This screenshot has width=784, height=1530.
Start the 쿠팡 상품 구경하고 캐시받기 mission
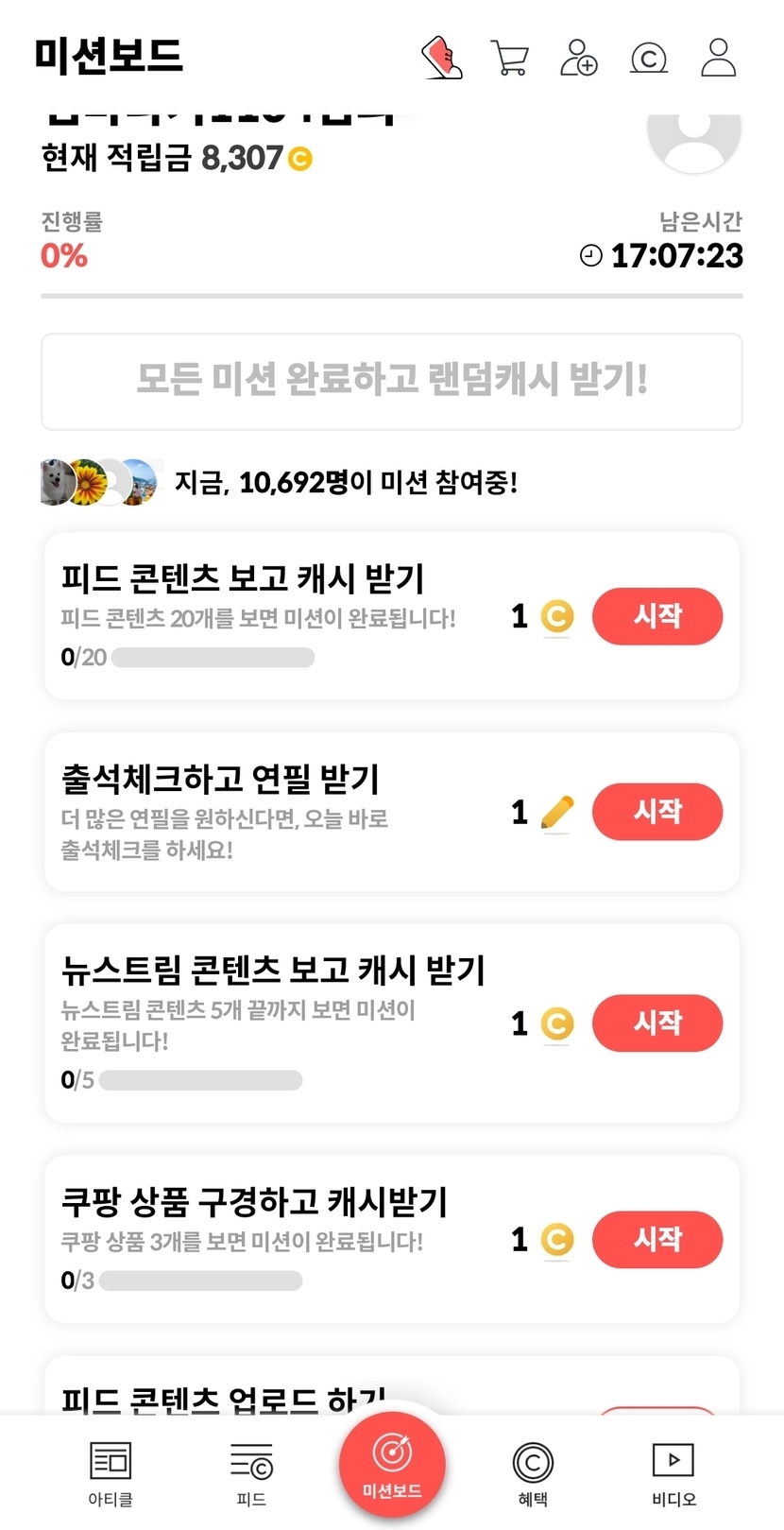tap(656, 1239)
